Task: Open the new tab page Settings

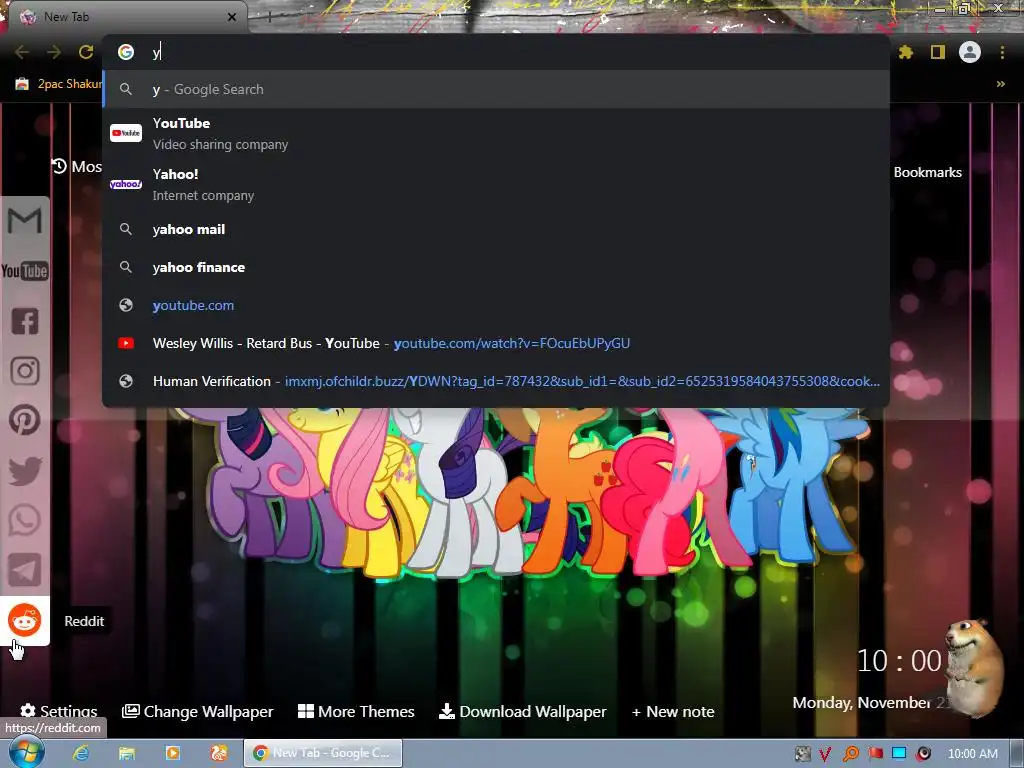Action: coord(59,711)
